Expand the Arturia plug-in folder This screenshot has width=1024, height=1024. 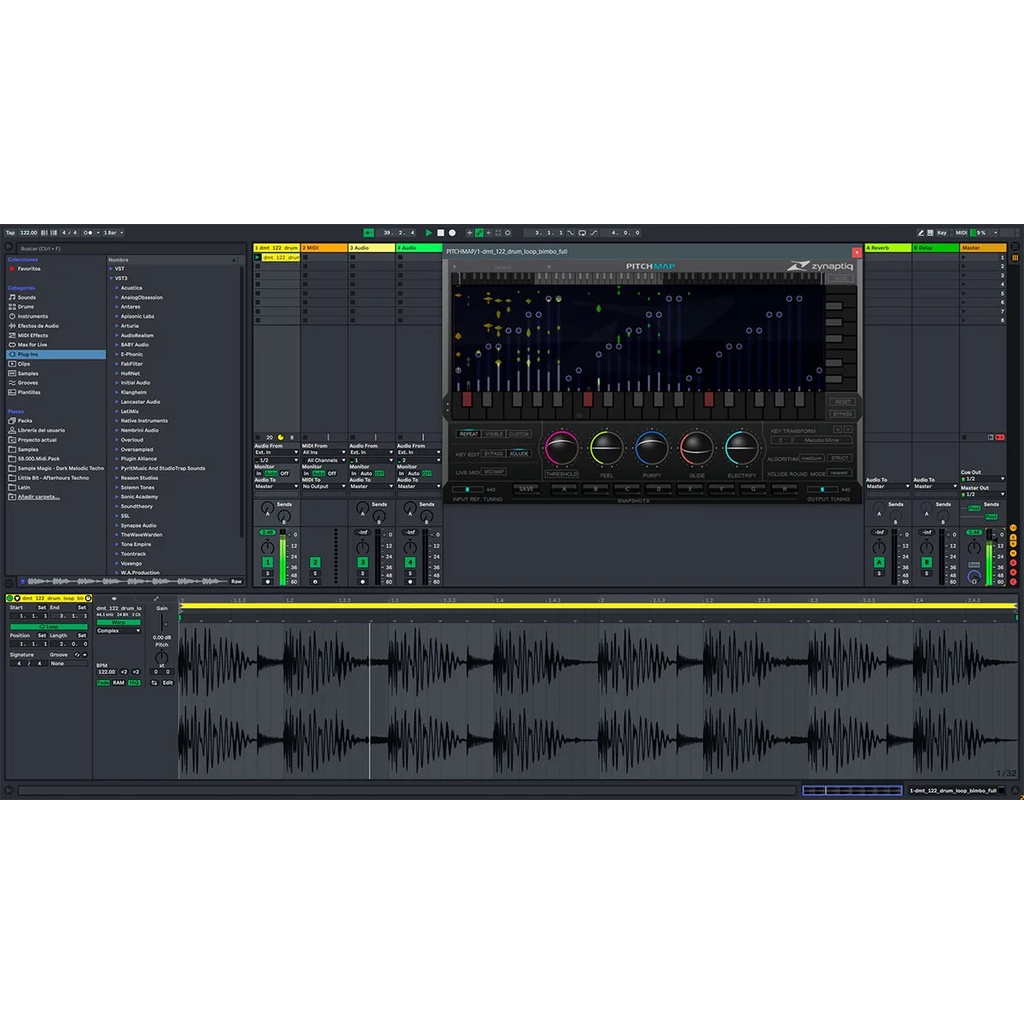(130, 326)
